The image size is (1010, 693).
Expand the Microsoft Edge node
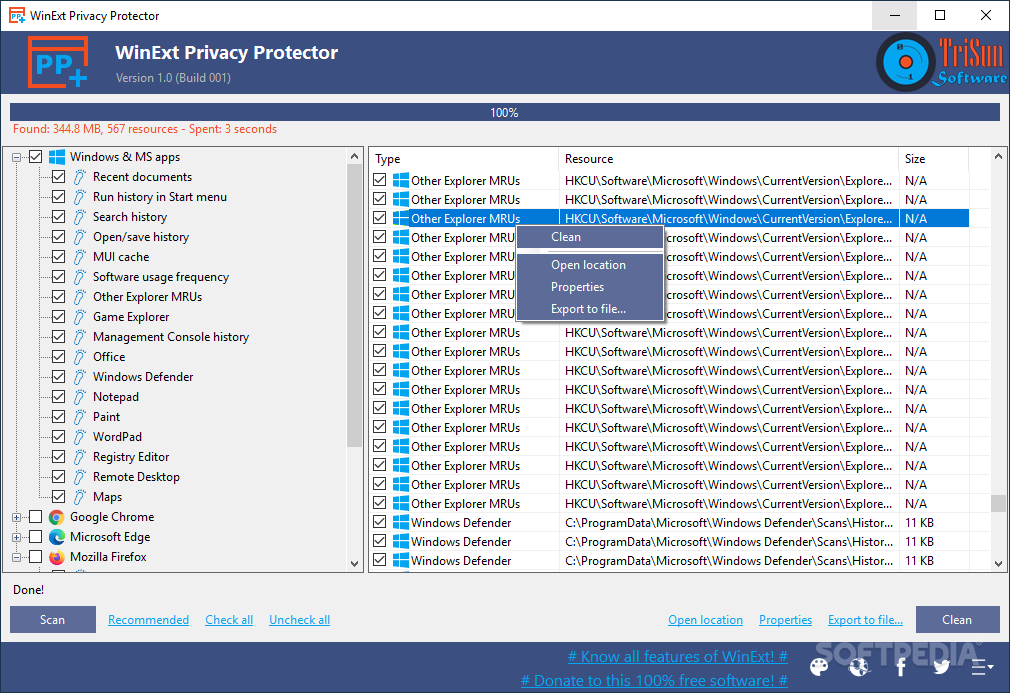[x=17, y=537]
